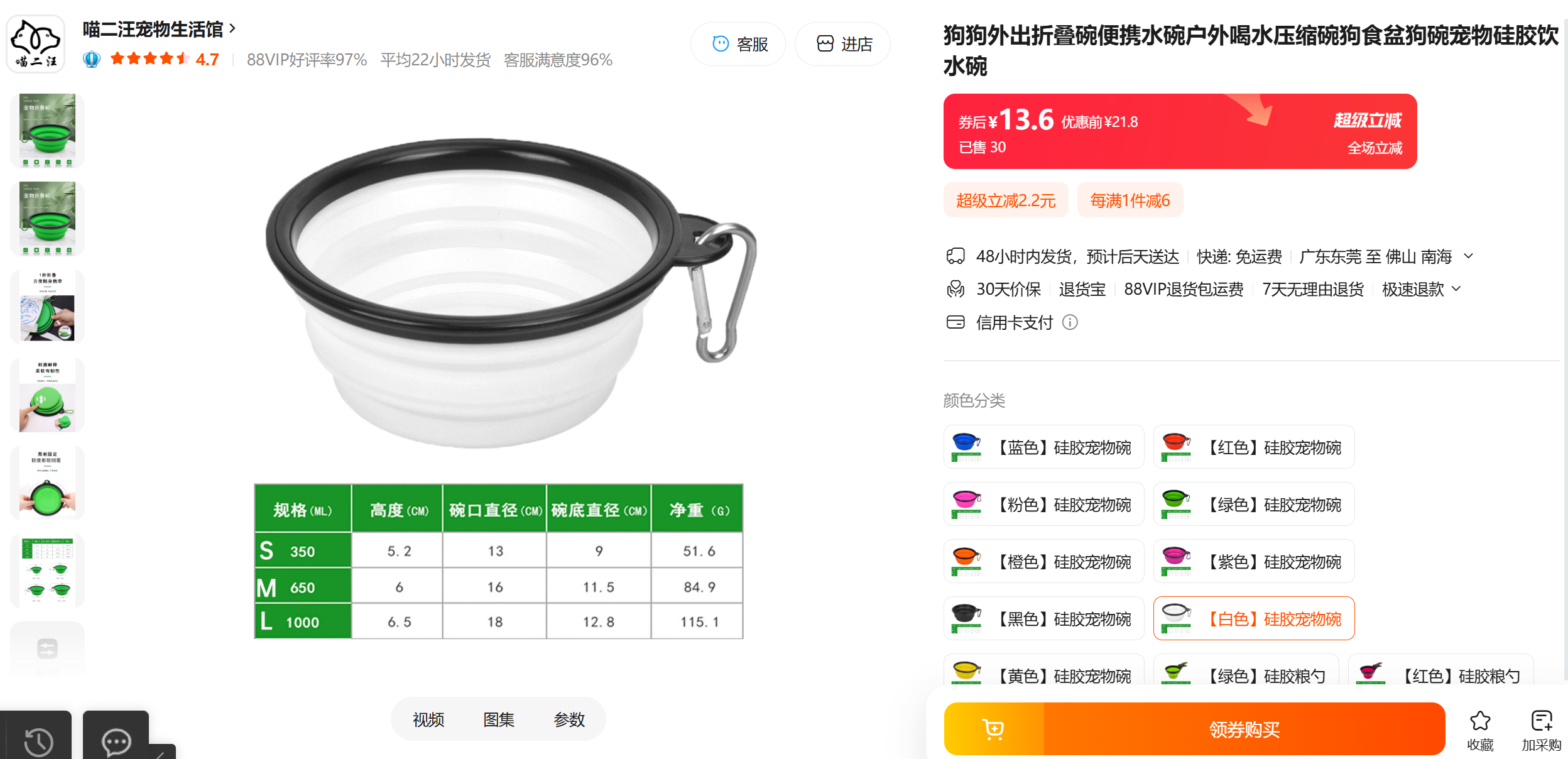Pick the 【红色】硅胶宠物碗 color swatch

tap(1254, 447)
